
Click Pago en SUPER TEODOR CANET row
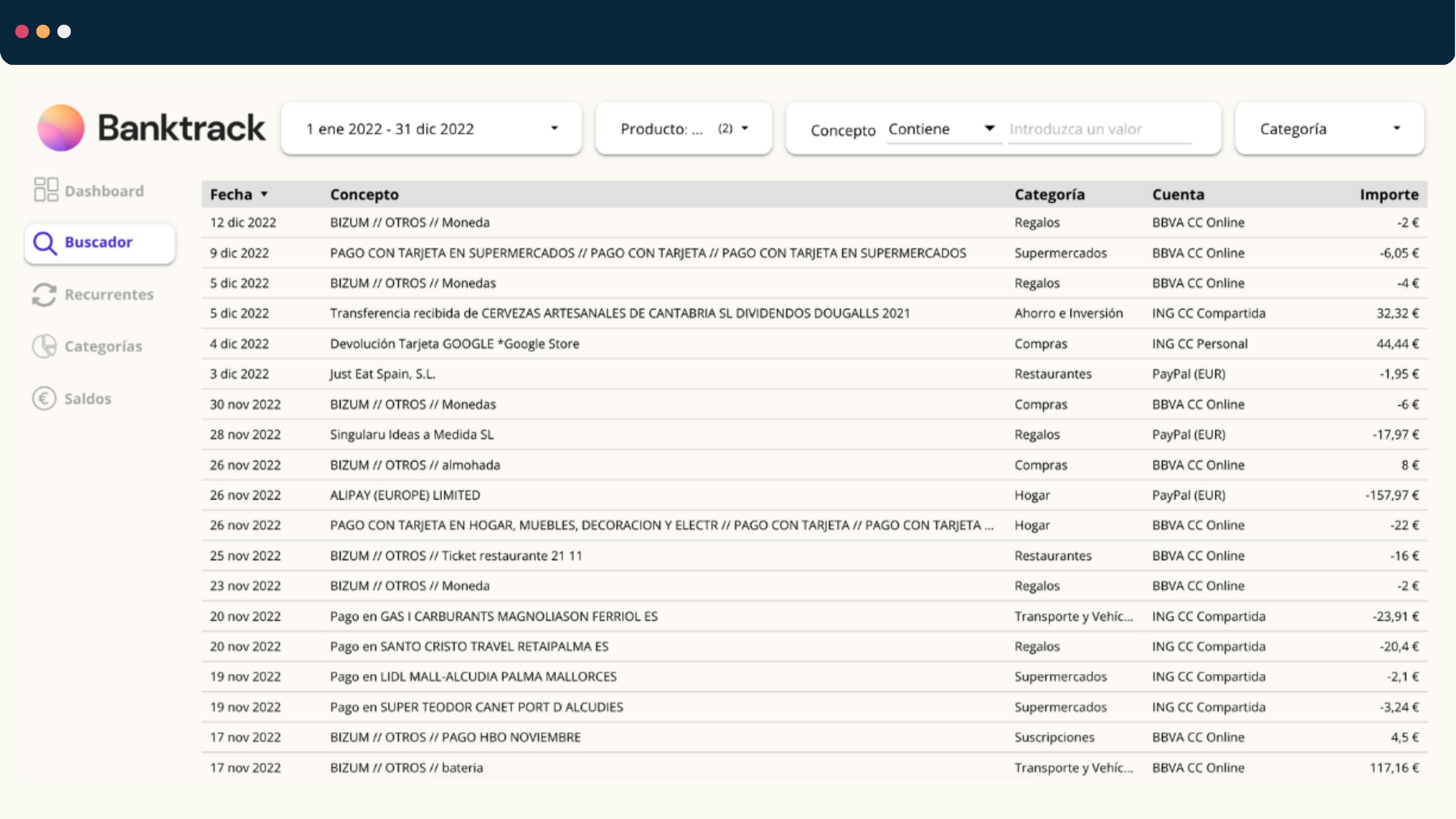coord(814,707)
